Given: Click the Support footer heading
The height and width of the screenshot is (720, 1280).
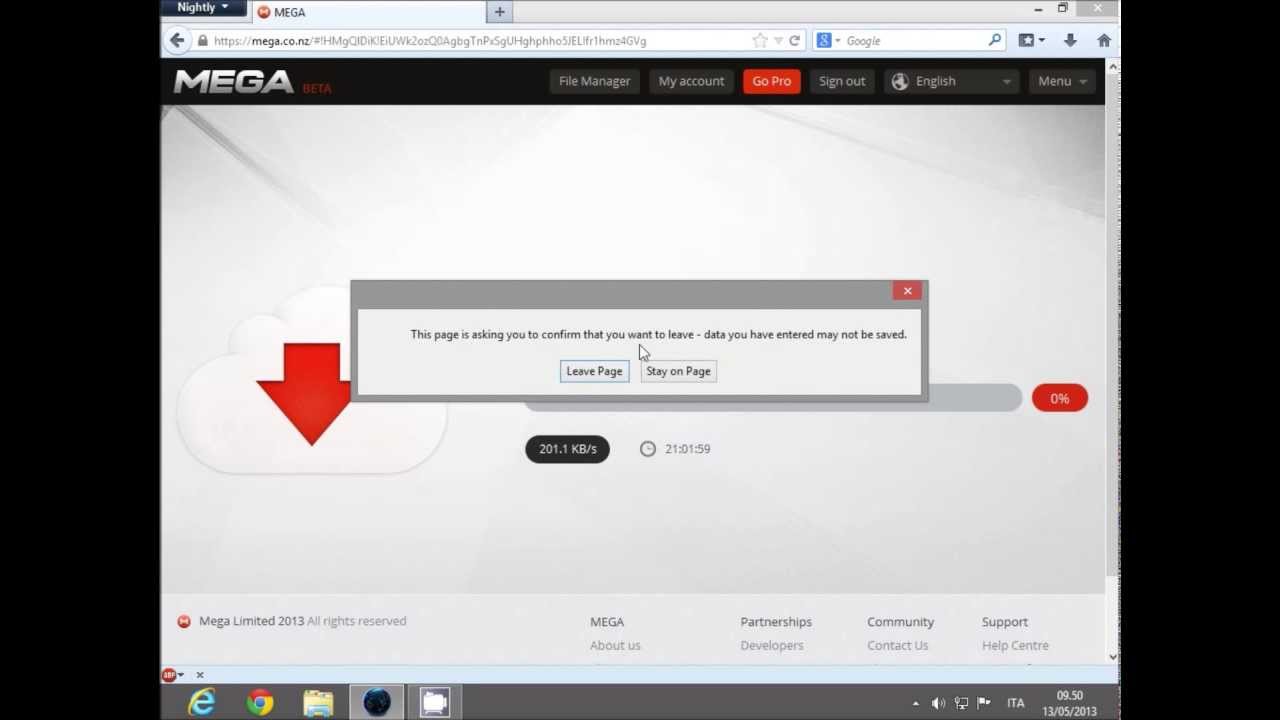Looking at the screenshot, I should 1004,622.
